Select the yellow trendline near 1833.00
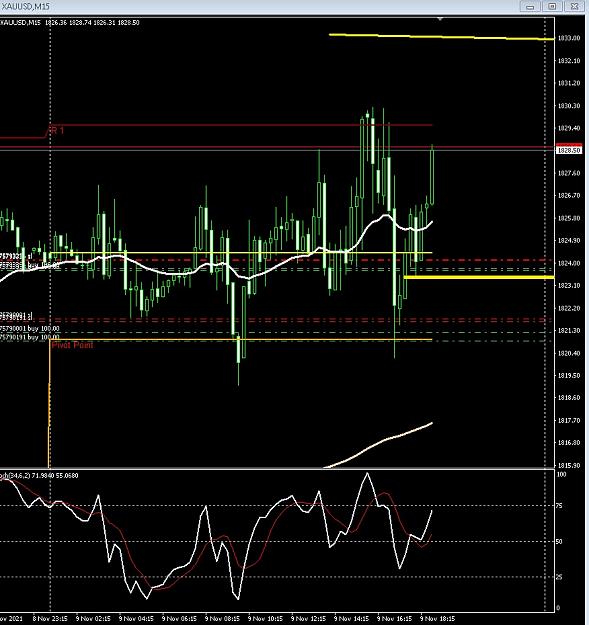The height and width of the screenshot is (625, 589). click(x=442, y=37)
